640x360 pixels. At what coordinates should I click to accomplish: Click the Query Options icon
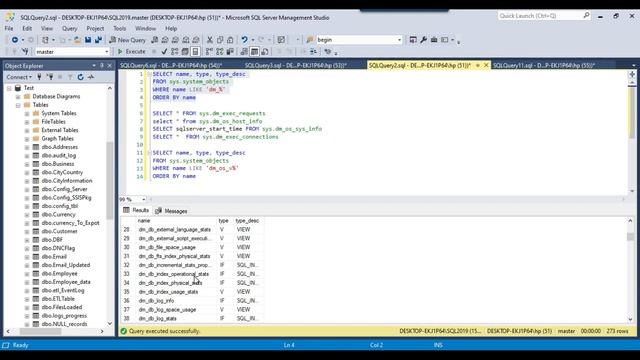[x=185, y=51]
